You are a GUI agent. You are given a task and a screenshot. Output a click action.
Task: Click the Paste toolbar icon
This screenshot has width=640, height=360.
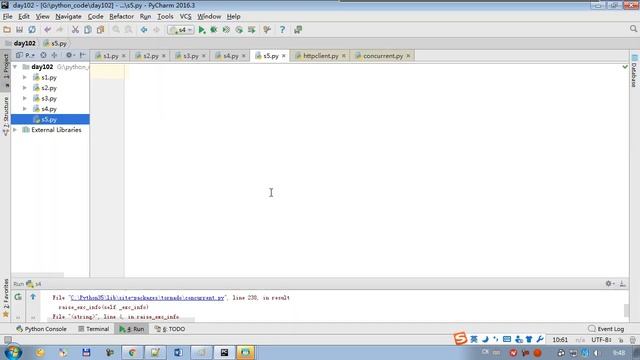(x=100, y=30)
